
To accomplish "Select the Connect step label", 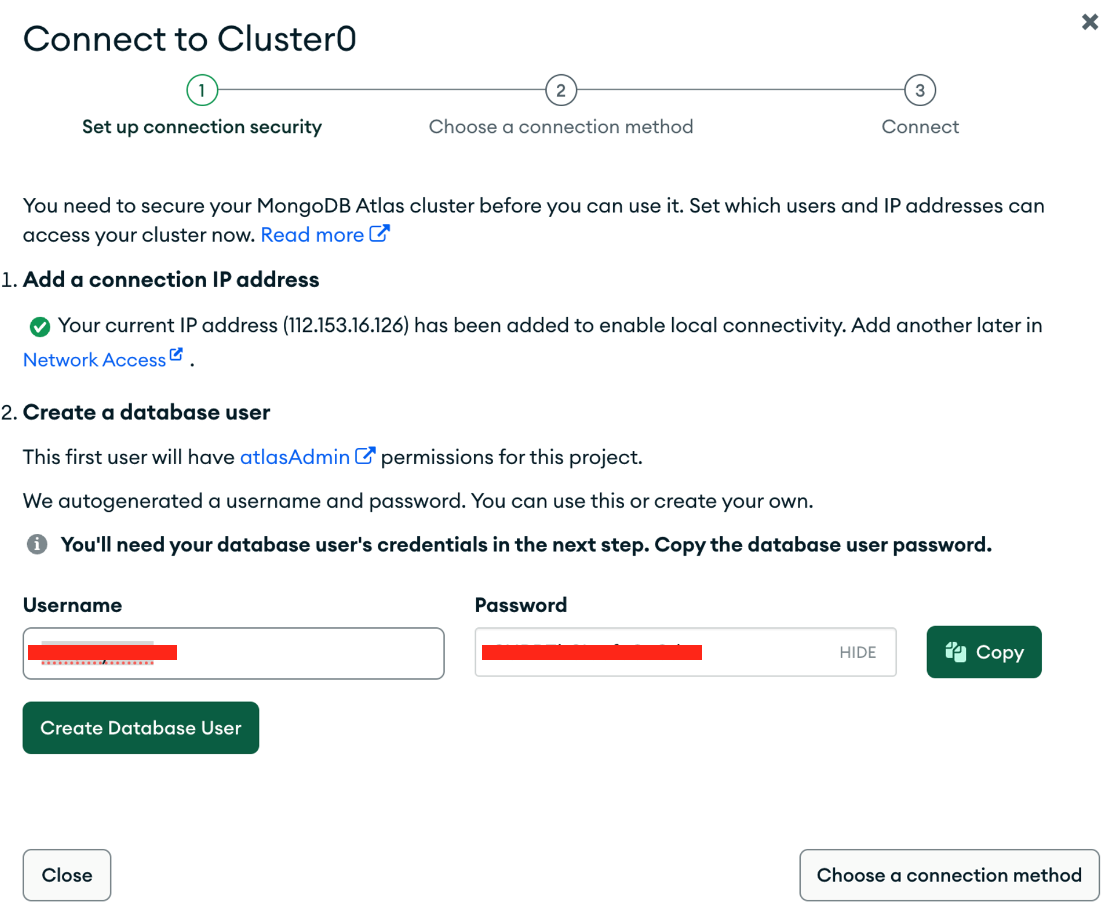I will pos(920,127).
